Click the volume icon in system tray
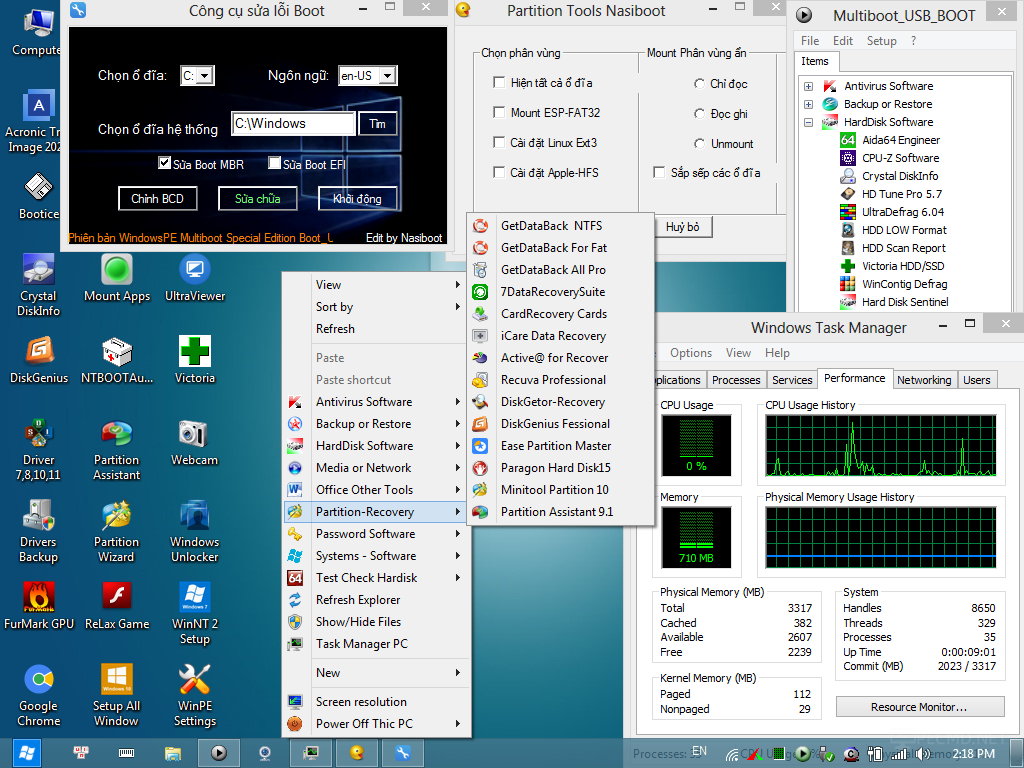Screen dimensions: 1024x768 tap(923, 754)
